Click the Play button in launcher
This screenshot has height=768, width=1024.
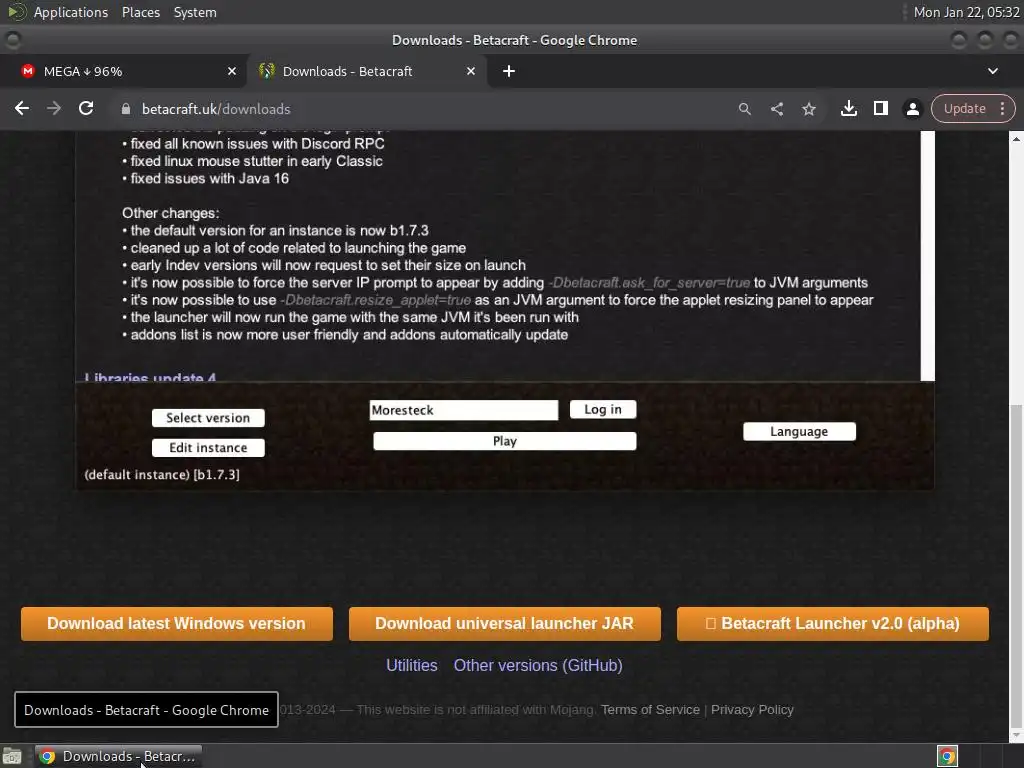pyautogui.click(x=505, y=441)
